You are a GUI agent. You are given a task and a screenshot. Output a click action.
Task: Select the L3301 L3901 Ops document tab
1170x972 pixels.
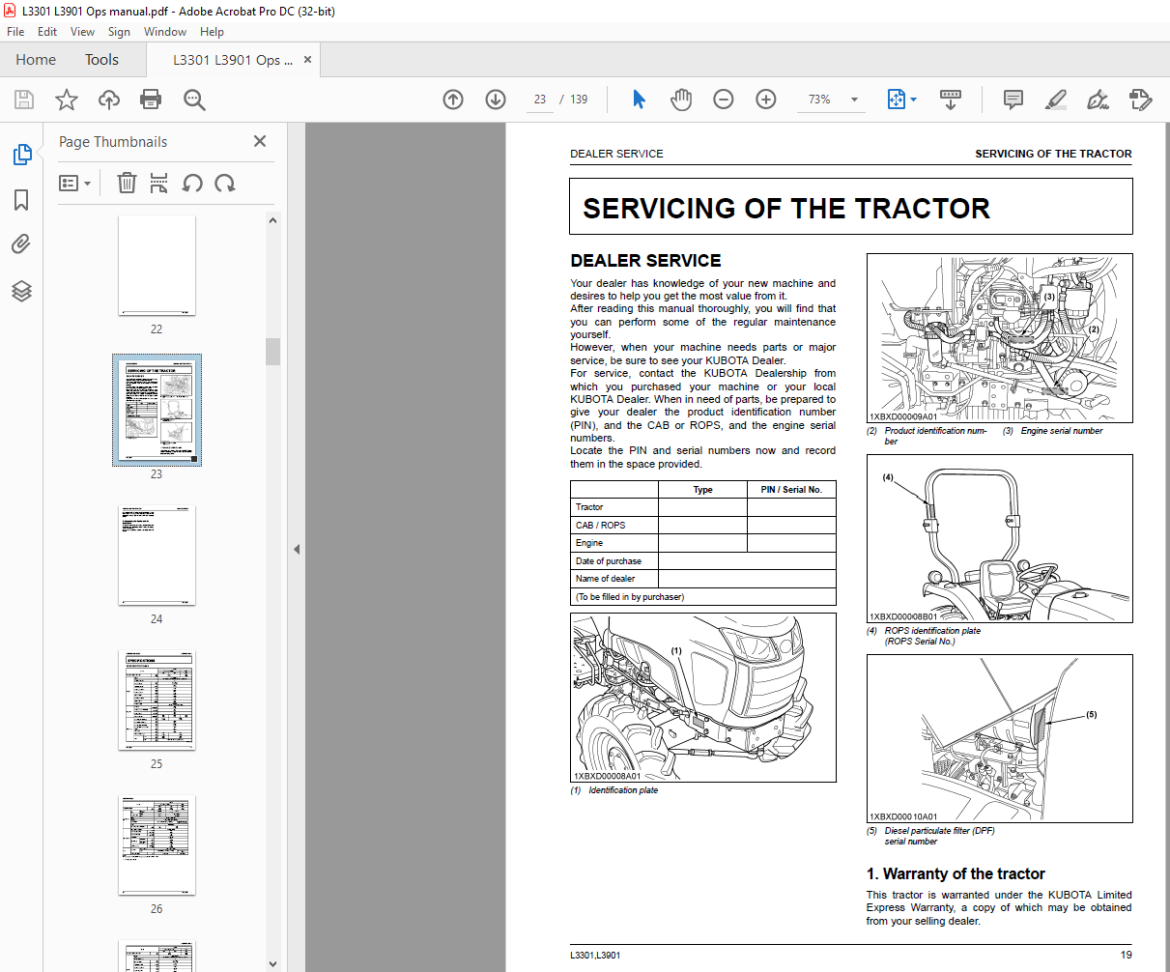pos(232,60)
